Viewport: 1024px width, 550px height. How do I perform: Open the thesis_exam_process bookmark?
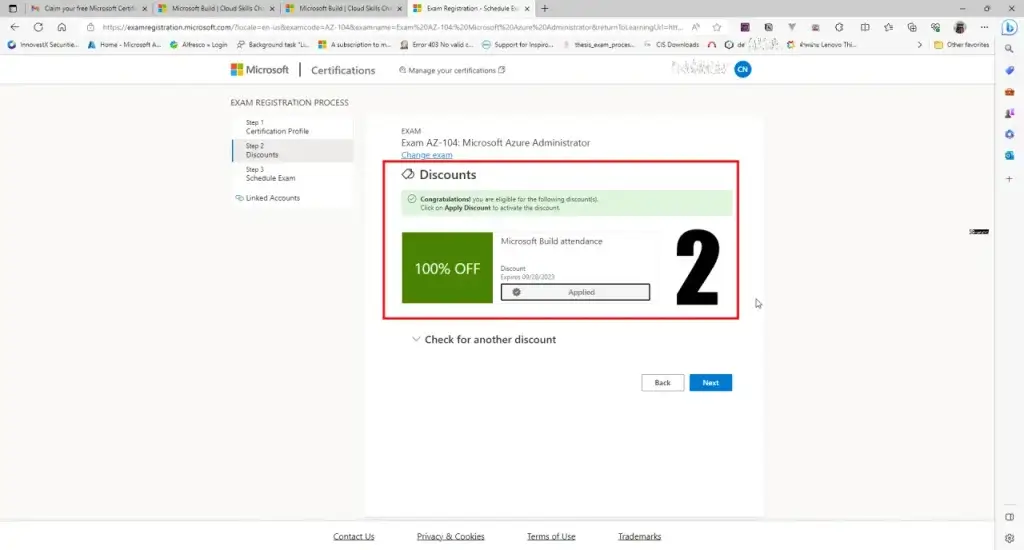pos(598,45)
